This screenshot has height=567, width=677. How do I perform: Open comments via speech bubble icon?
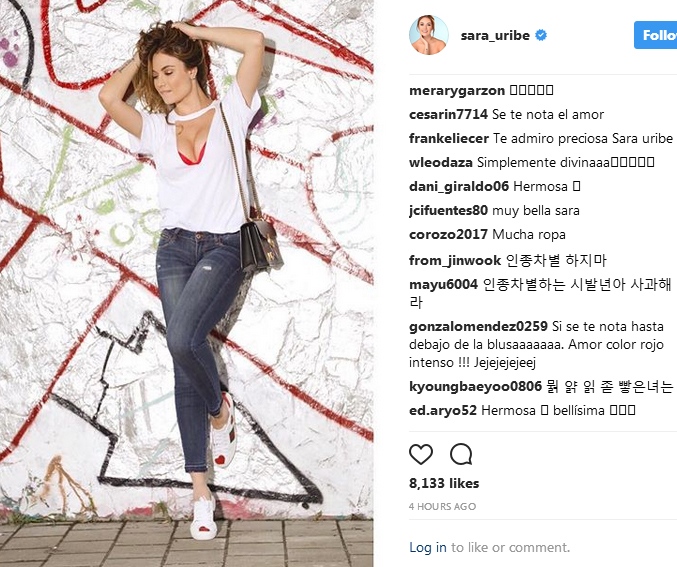pos(461,454)
